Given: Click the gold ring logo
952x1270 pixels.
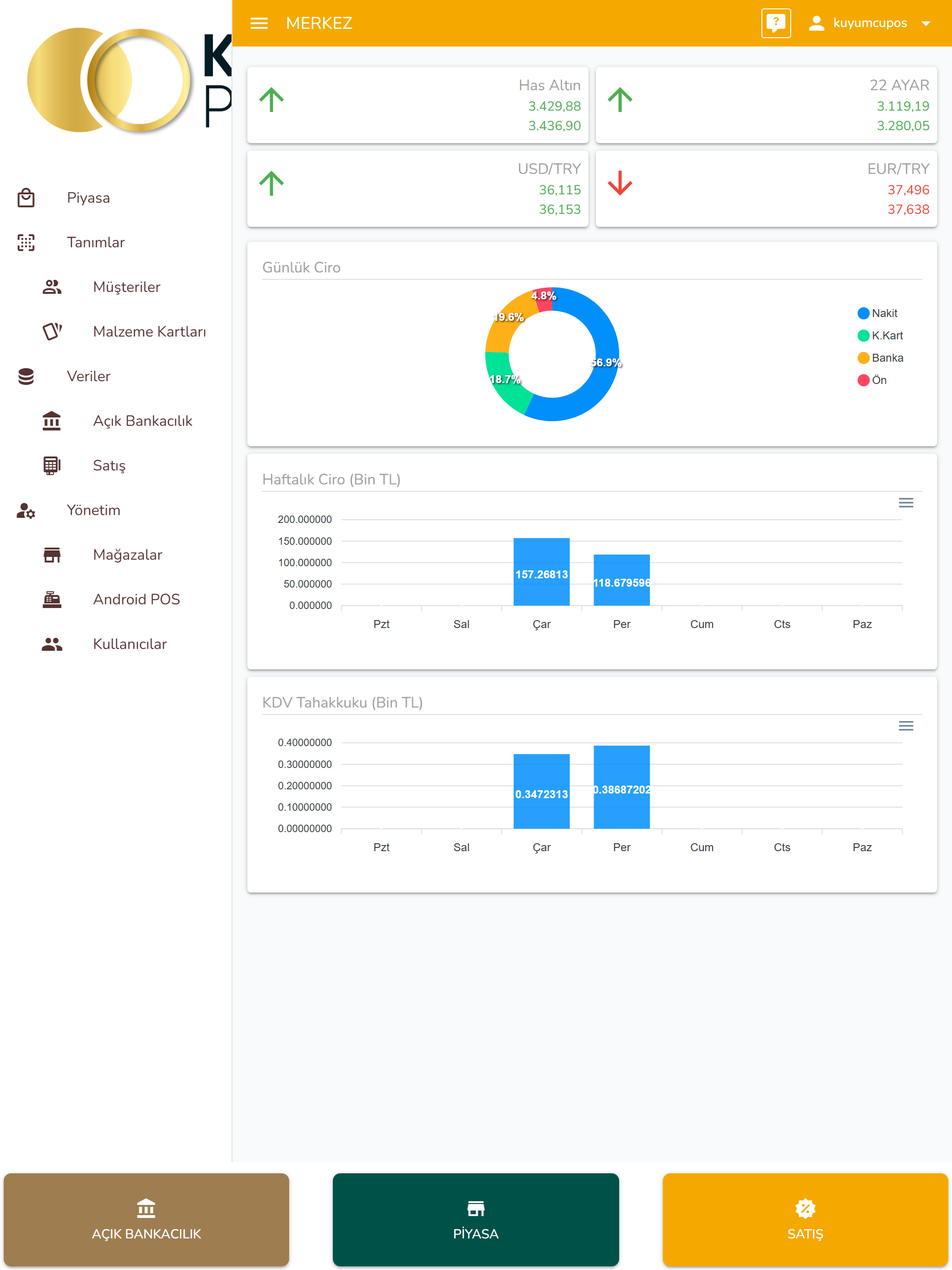Looking at the screenshot, I should click(109, 80).
